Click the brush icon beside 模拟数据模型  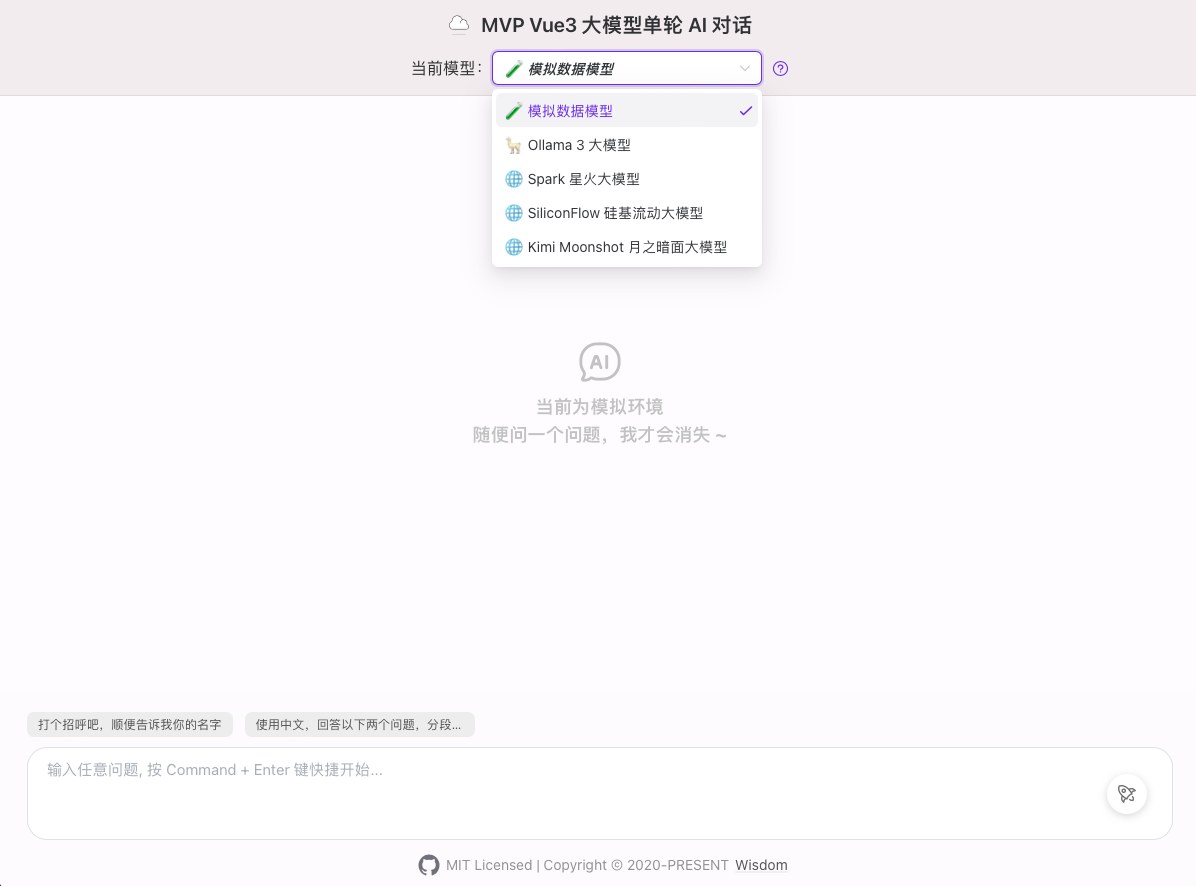pos(513,68)
